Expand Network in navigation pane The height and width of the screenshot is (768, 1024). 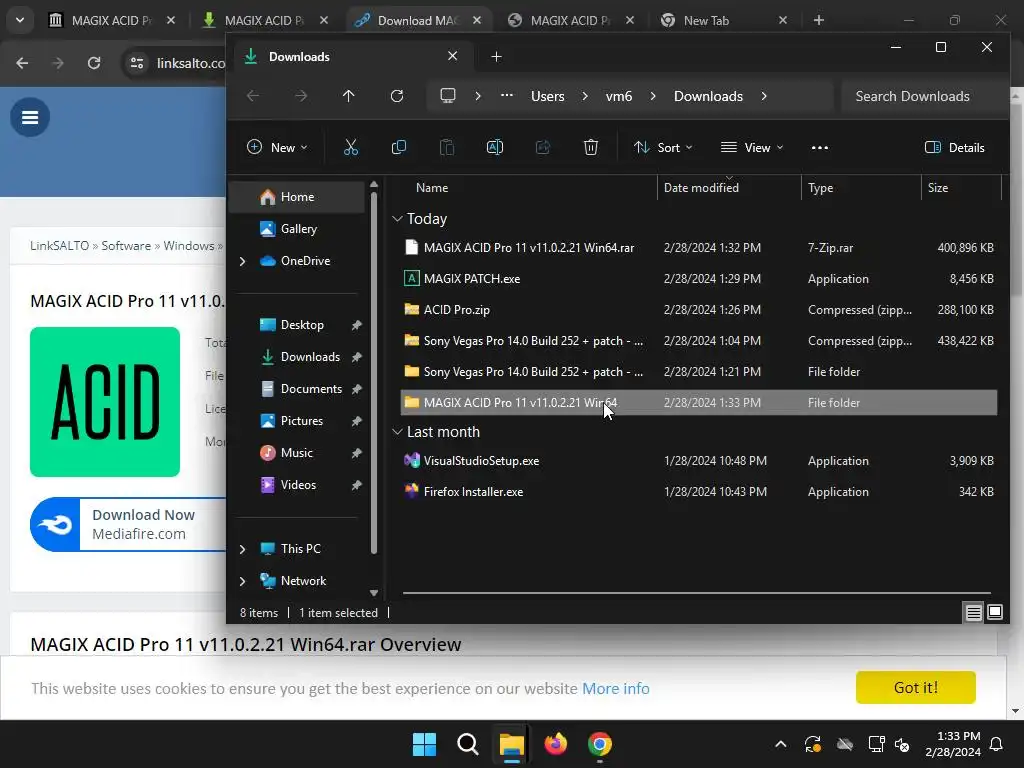[x=242, y=581]
